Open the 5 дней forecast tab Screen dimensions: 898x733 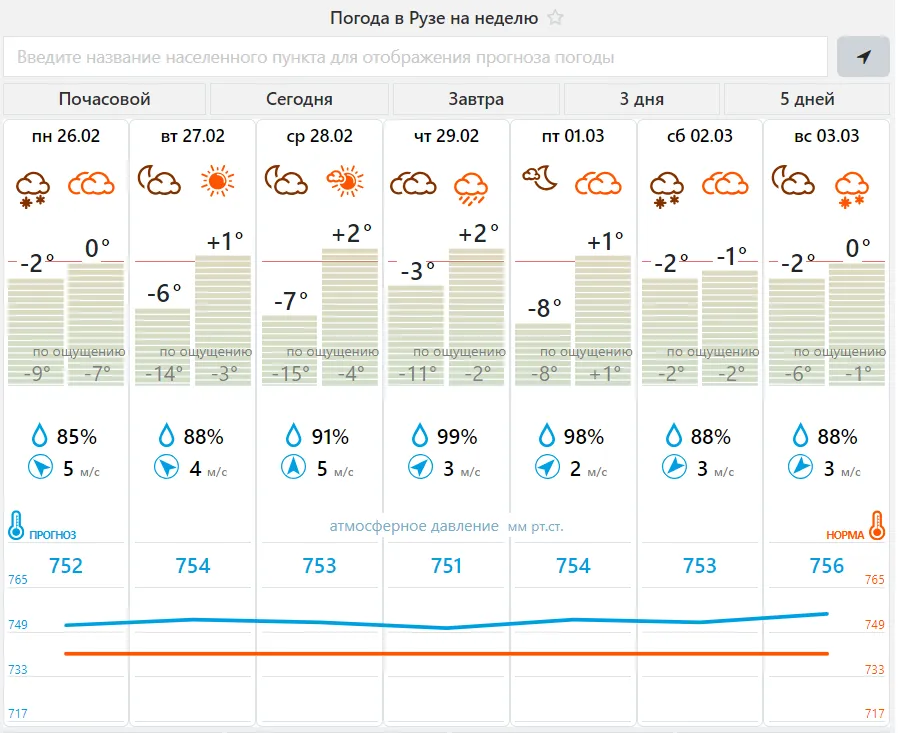[807, 99]
